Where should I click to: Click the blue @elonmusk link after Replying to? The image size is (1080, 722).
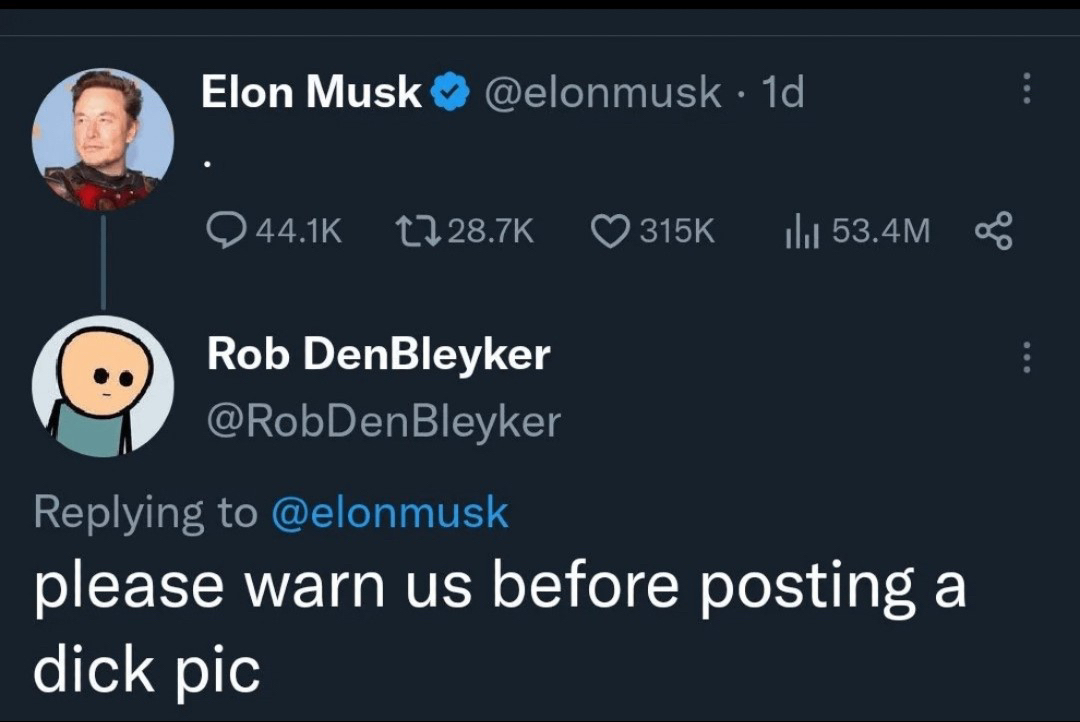(x=390, y=513)
